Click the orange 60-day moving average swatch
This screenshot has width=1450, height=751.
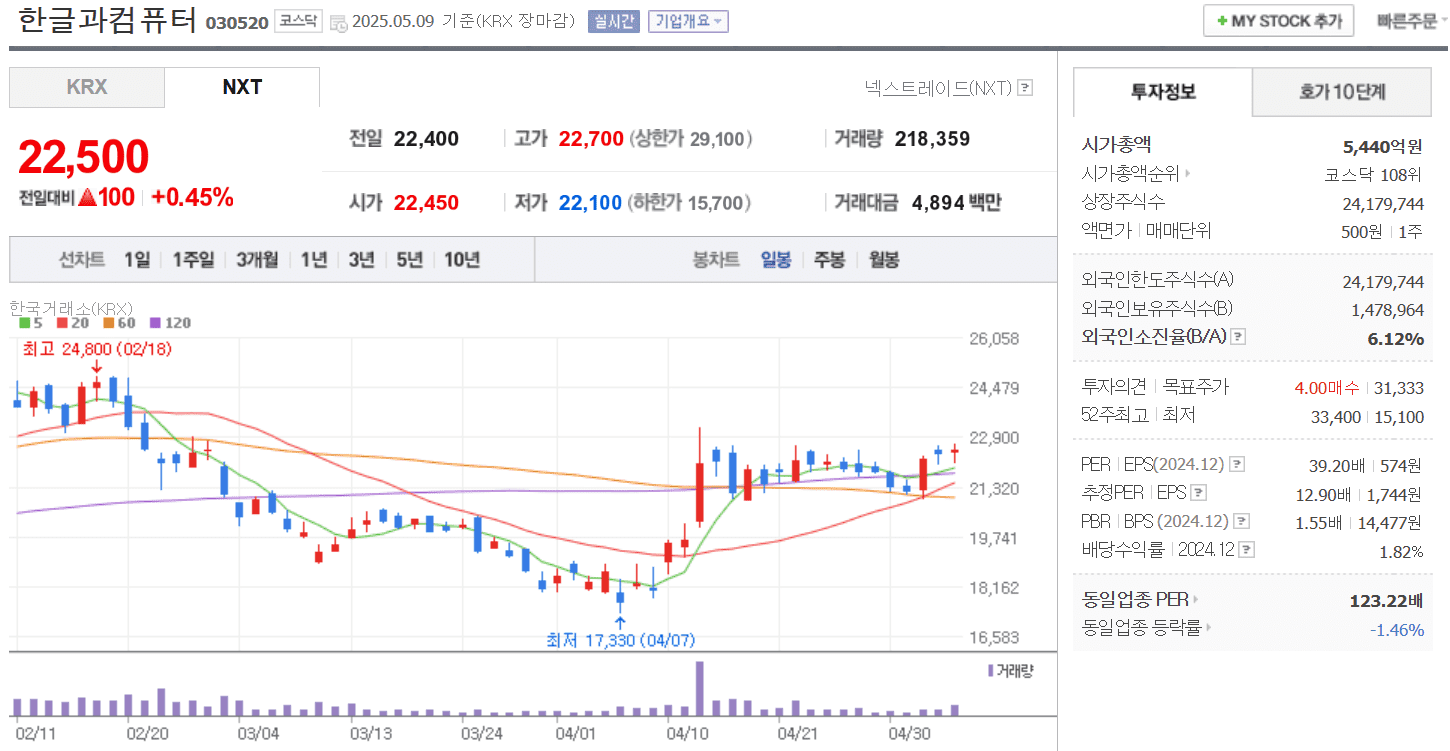click(108, 323)
